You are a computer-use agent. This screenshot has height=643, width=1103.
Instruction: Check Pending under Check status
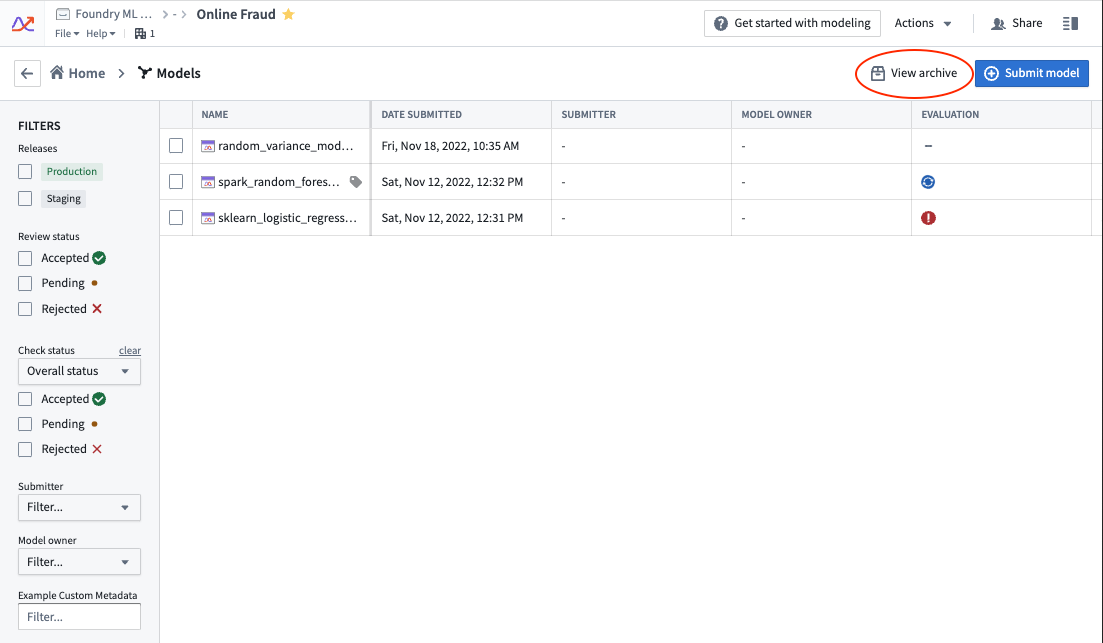coord(25,424)
